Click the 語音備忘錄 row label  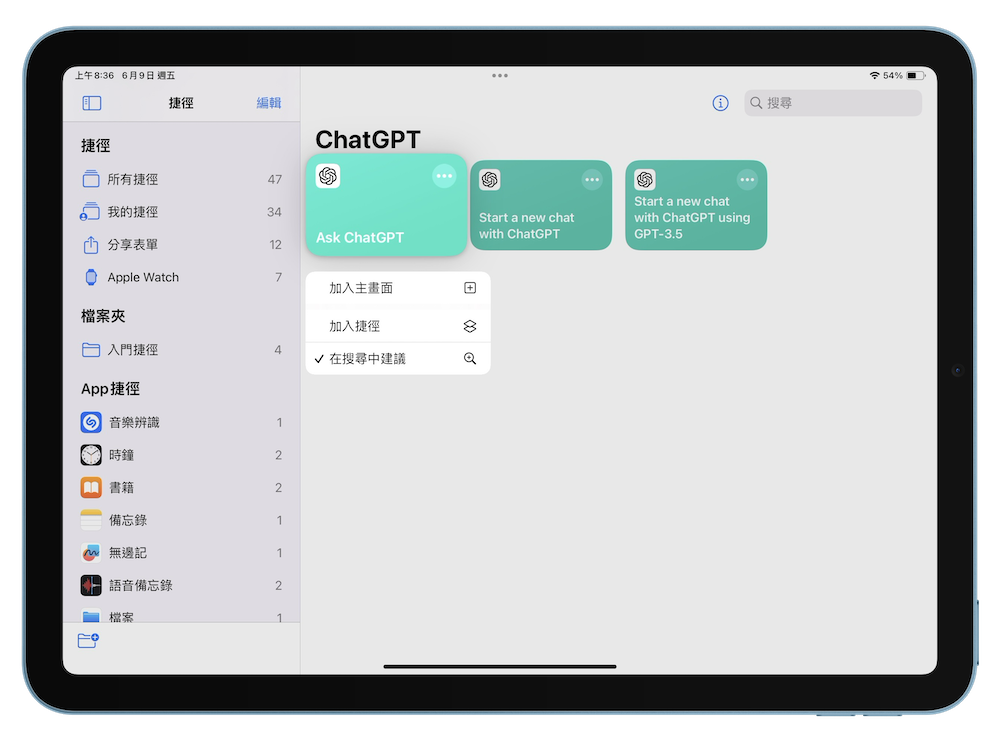tap(140, 585)
